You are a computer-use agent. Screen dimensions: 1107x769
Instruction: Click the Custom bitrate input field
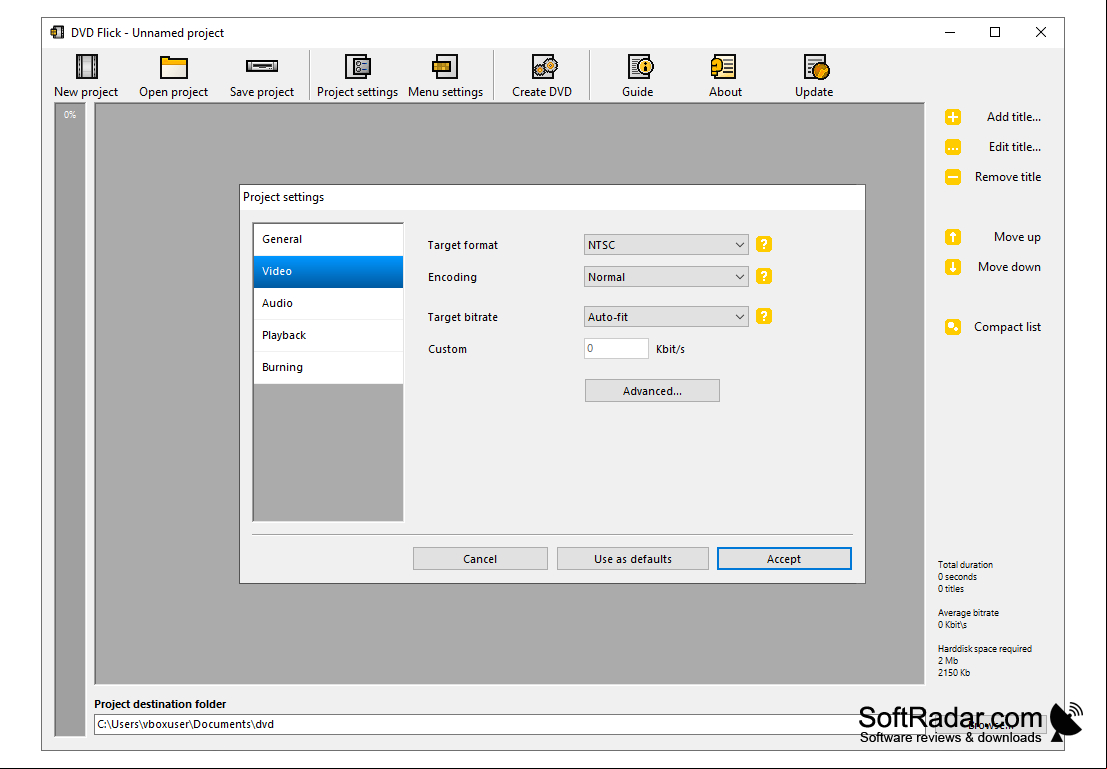pos(616,348)
